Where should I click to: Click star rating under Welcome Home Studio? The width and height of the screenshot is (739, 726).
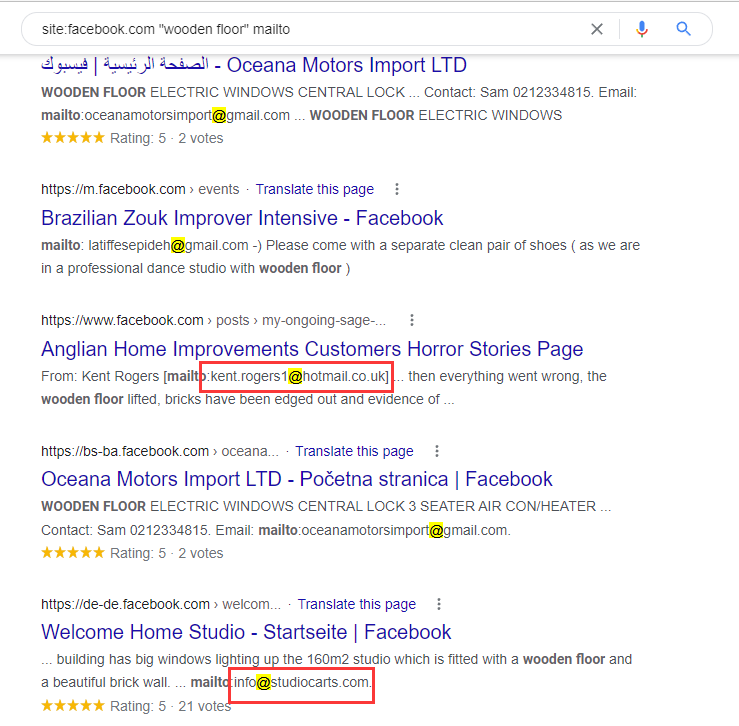pyautogui.click(x=73, y=706)
